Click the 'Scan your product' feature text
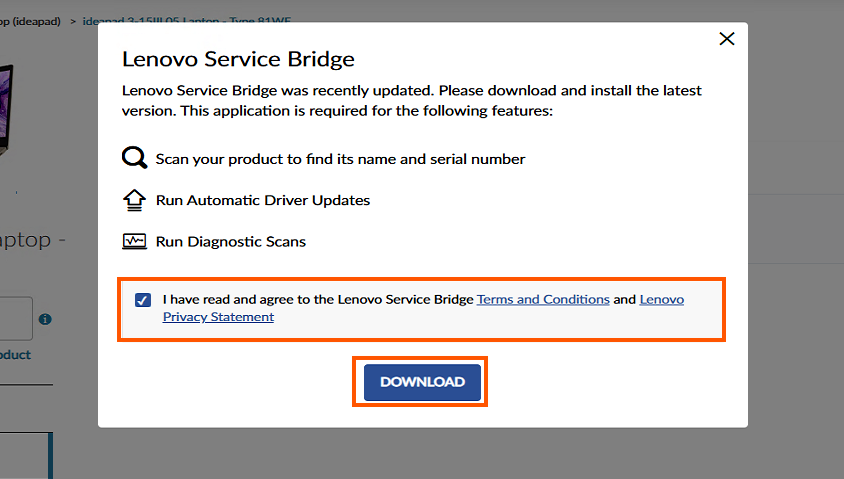The image size is (844, 479). (x=340, y=159)
